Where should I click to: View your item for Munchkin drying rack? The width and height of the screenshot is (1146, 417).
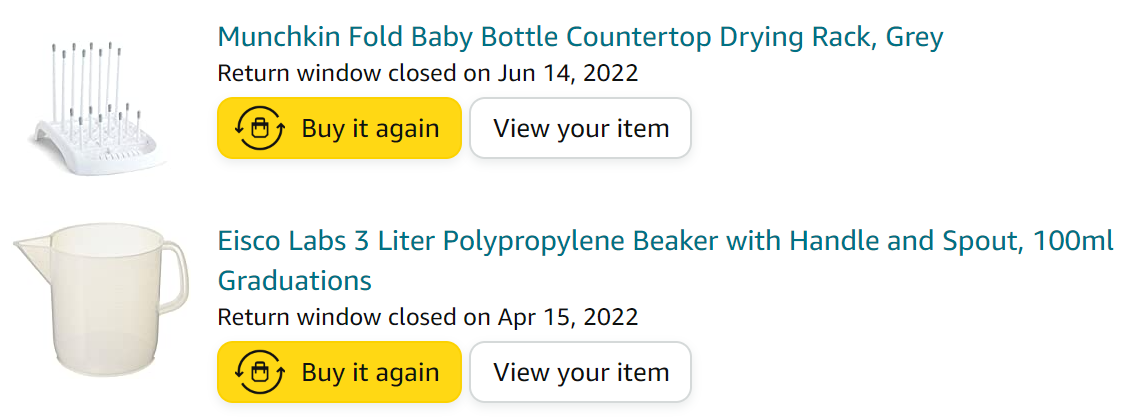coord(580,128)
